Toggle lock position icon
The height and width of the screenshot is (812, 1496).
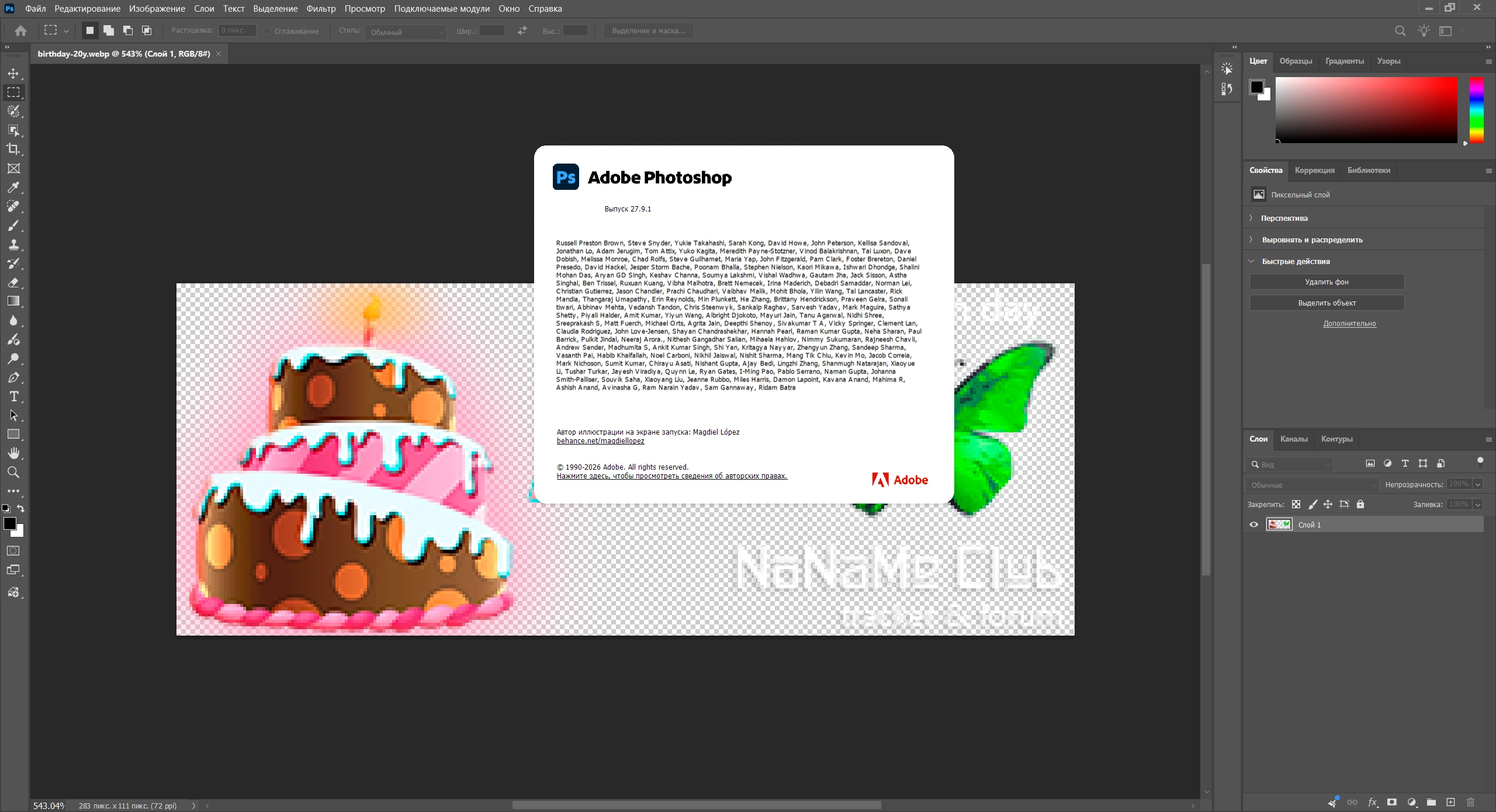coord(1328,504)
